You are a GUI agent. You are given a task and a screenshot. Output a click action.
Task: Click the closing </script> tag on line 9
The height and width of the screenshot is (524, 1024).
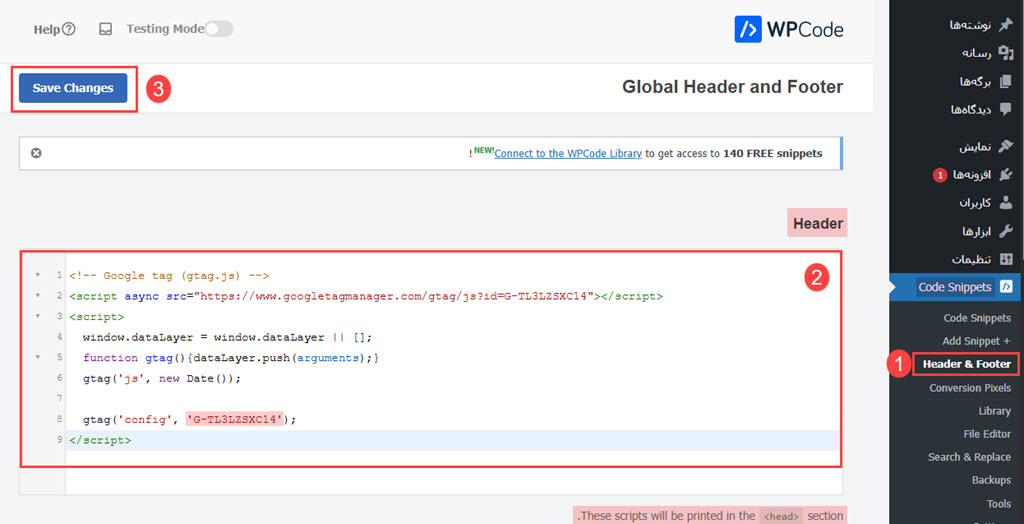[100, 440]
